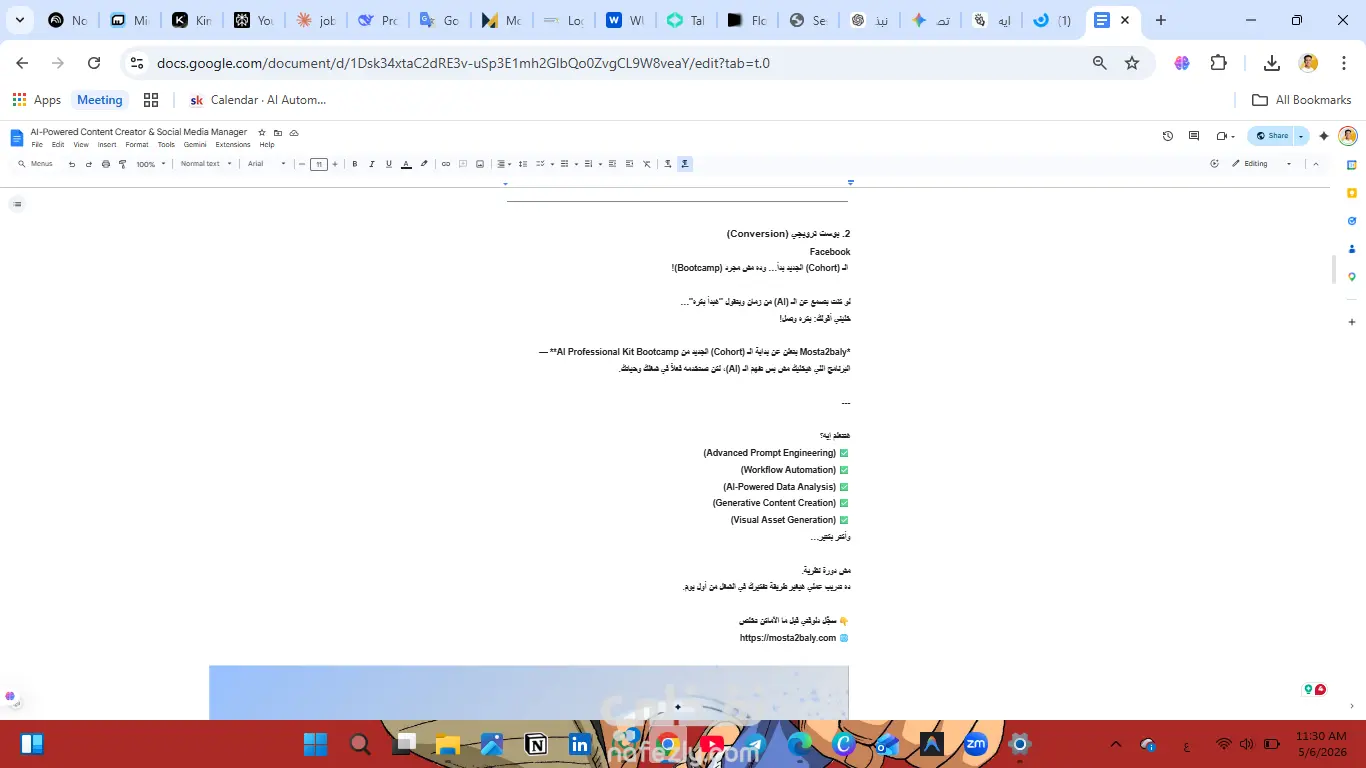
Task: Open Google Maps in side panel
Action: 1352,277
